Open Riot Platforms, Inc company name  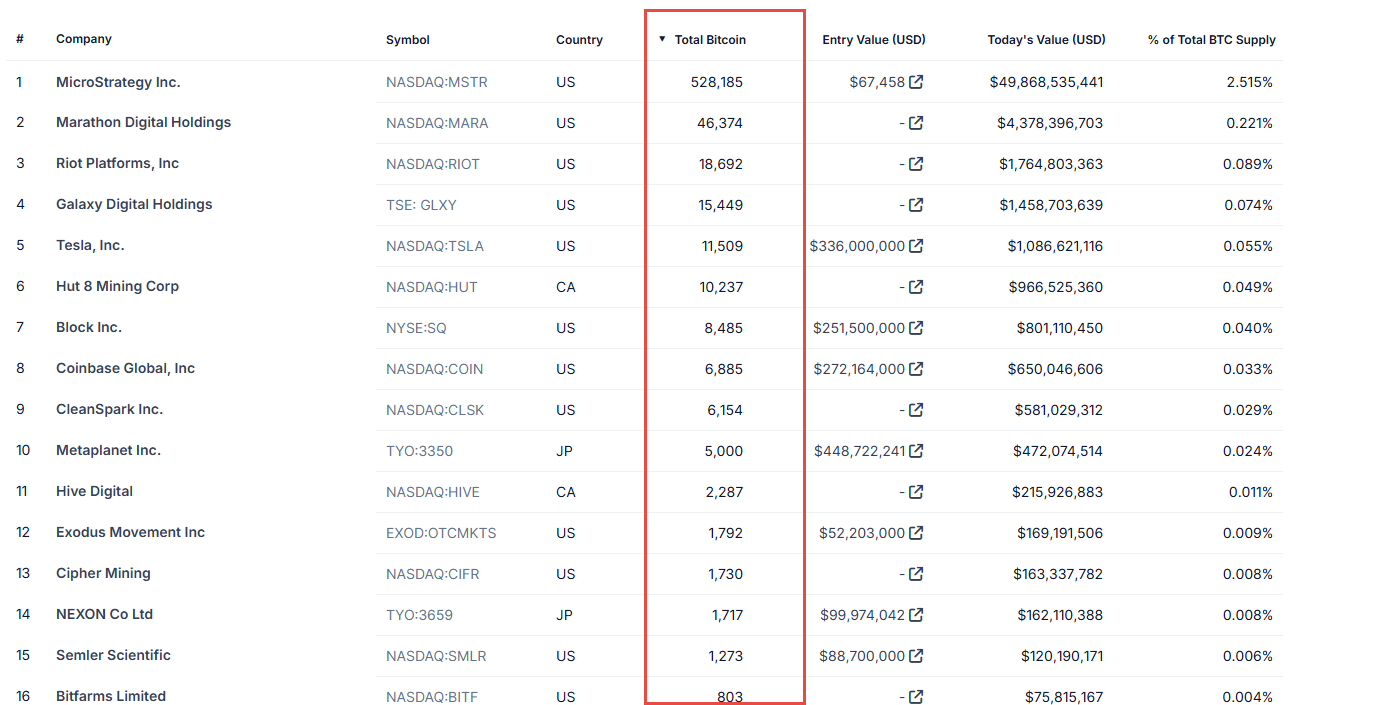(x=117, y=163)
